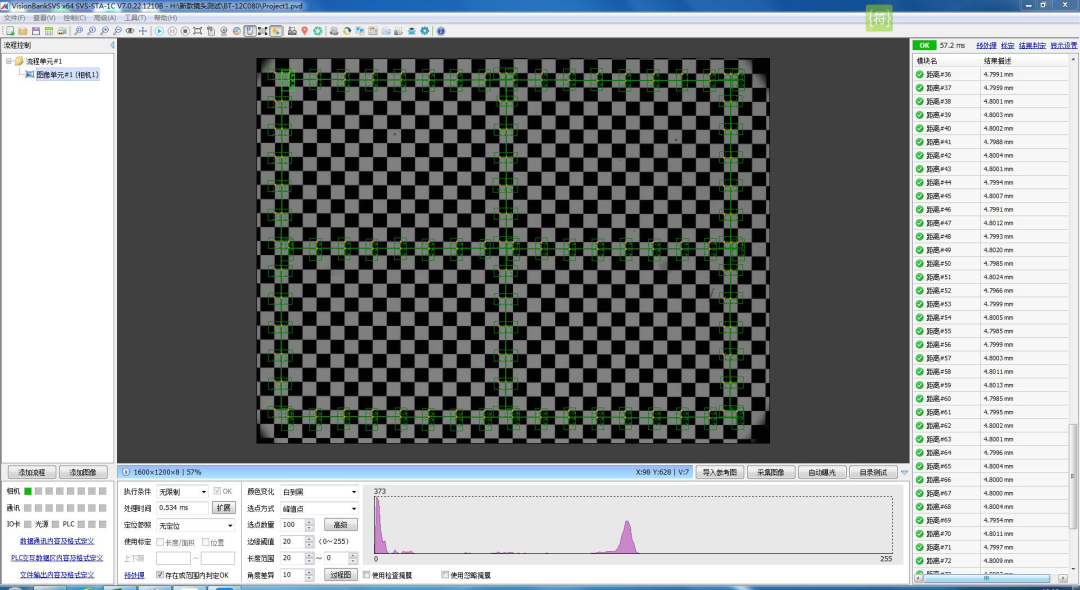Open the 查看(V) menu

point(44,18)
